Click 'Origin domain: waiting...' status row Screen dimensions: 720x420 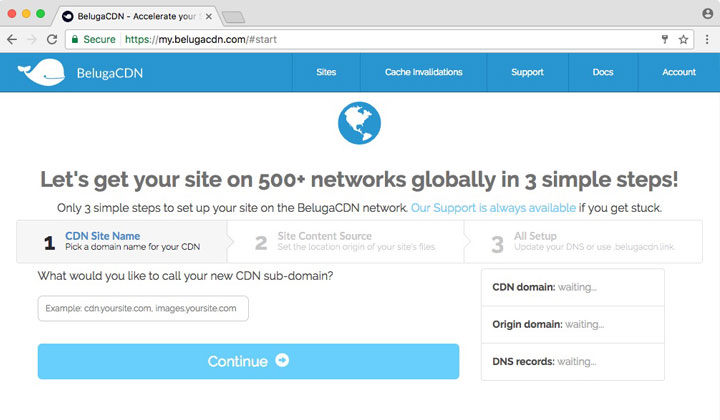pos(573,325)
